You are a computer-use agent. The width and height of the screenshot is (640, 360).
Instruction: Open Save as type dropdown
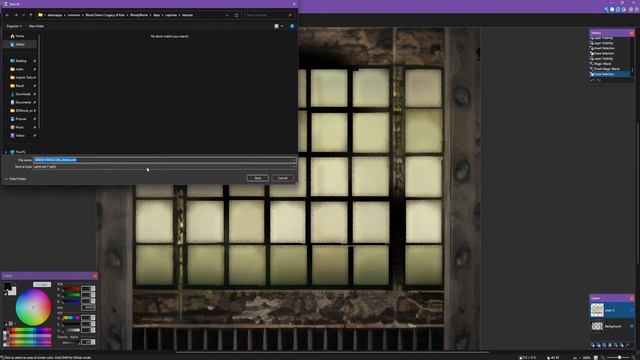click(164, 167)
